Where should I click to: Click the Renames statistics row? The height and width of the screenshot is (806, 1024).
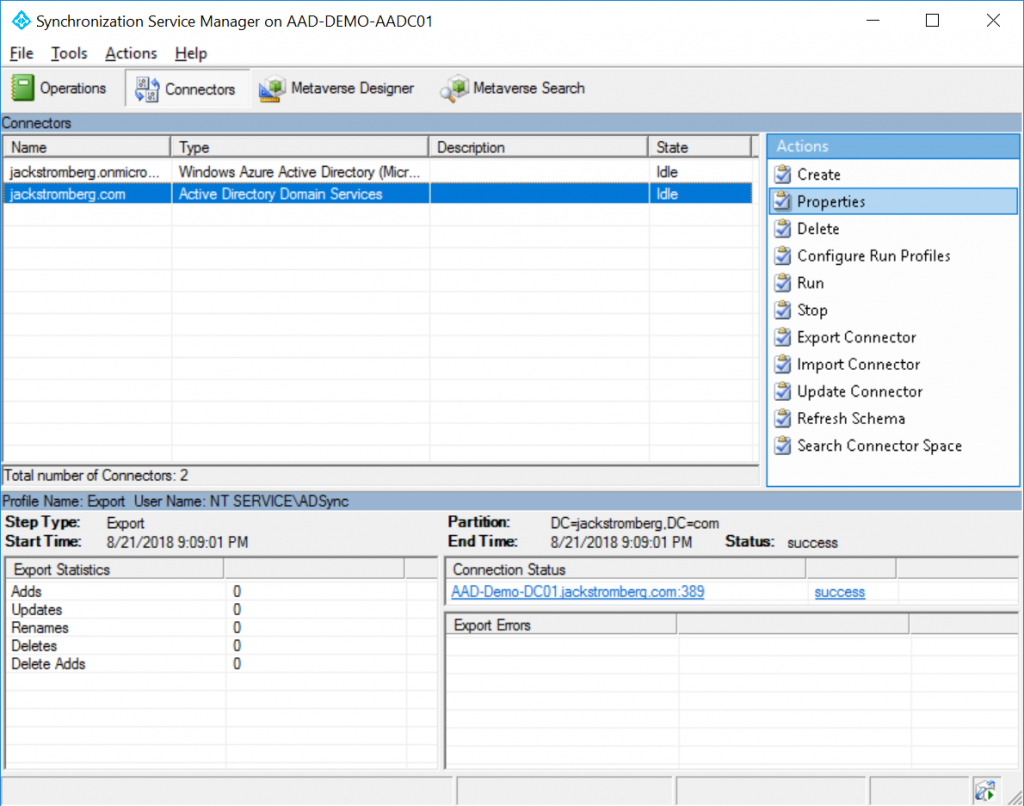pos(221,628)
